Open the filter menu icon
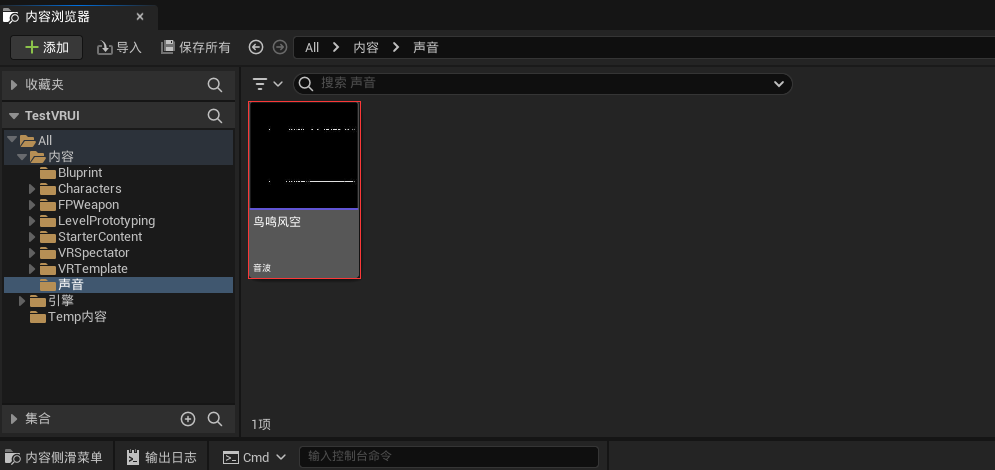Viewport: 995px width, 470px height. [267, 84]
